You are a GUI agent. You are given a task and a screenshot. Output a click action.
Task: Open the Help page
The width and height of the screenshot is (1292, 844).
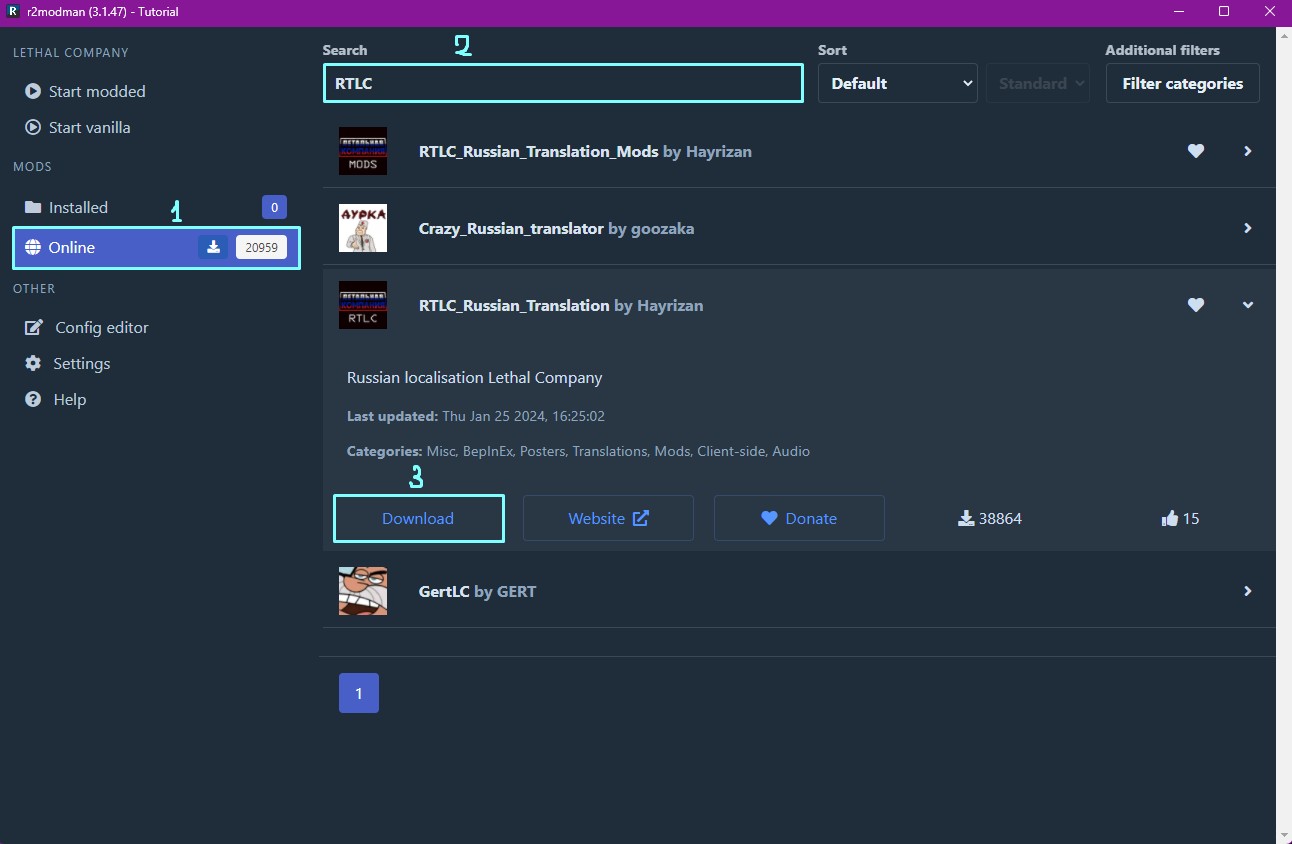click(156, 399)
